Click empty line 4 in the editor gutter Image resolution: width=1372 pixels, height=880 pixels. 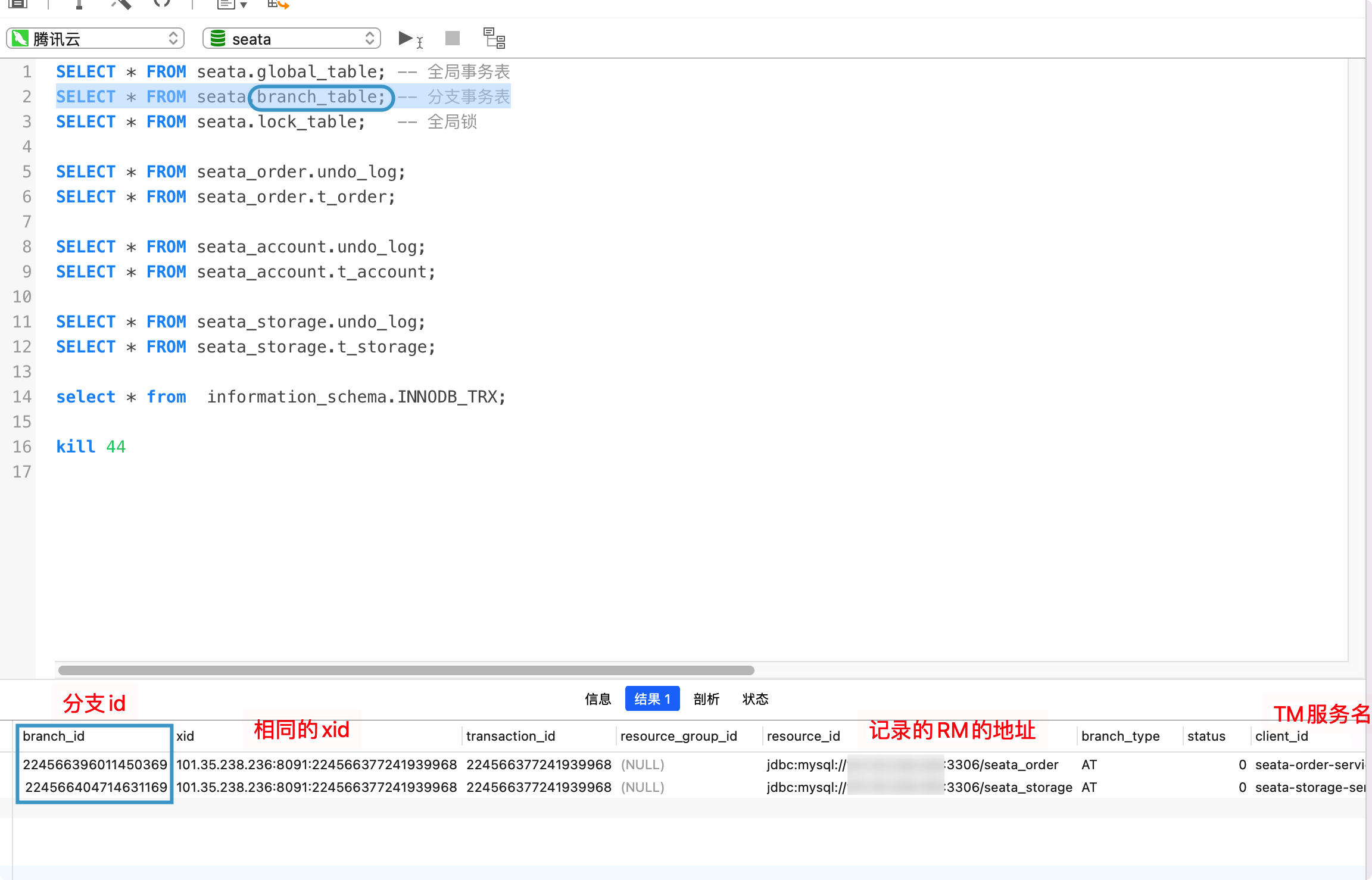click(x=26, y=146)
